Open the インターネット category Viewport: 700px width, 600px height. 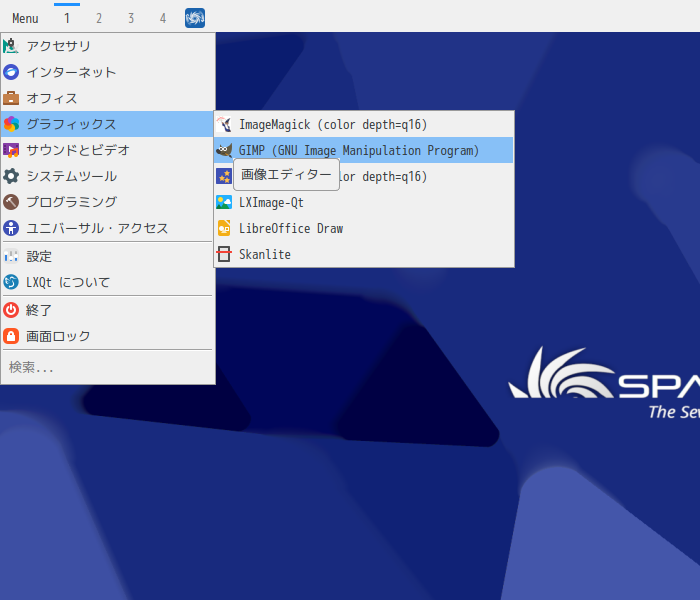tap(107, 72)
